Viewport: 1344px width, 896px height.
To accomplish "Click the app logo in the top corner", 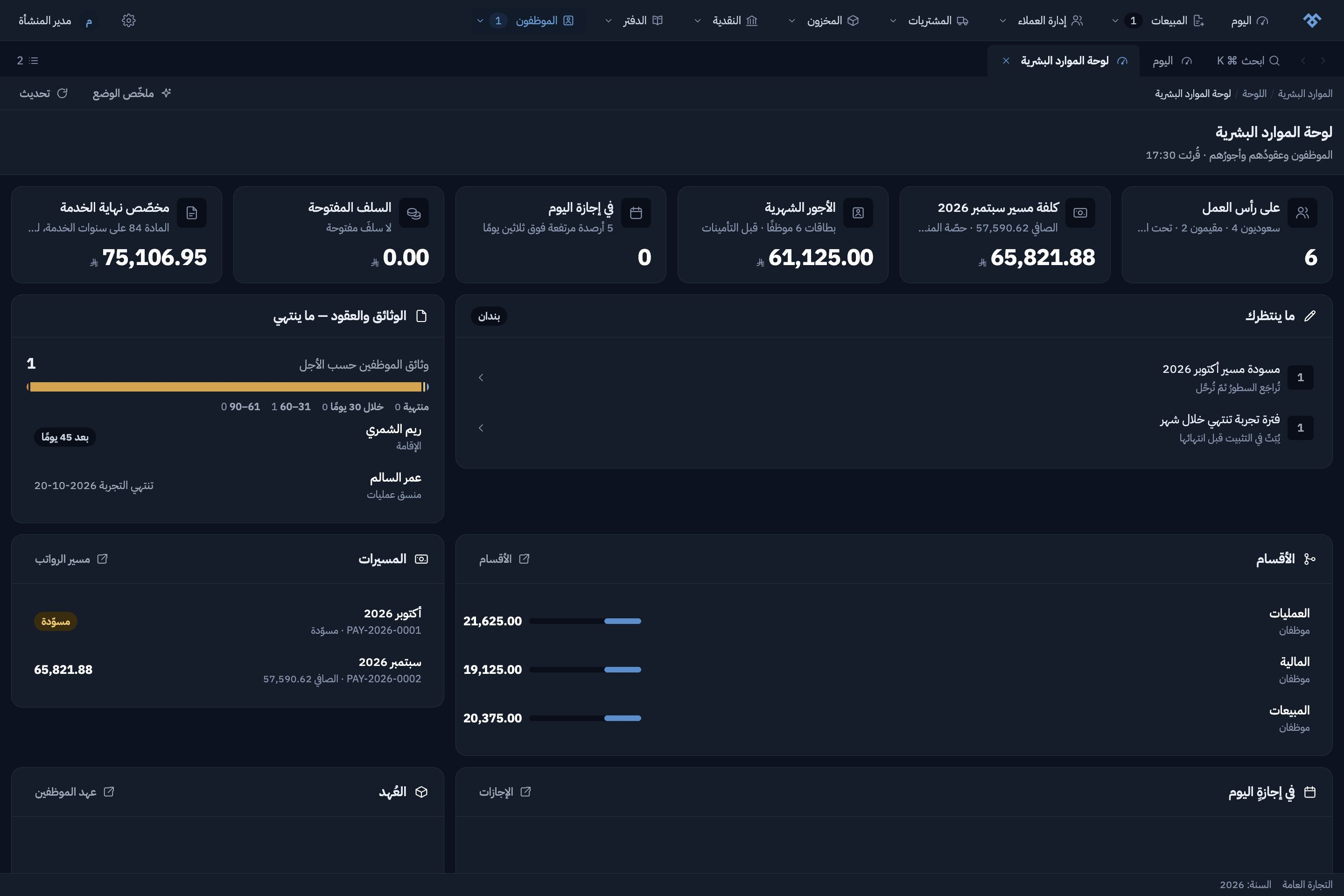I will [1312, 21].
